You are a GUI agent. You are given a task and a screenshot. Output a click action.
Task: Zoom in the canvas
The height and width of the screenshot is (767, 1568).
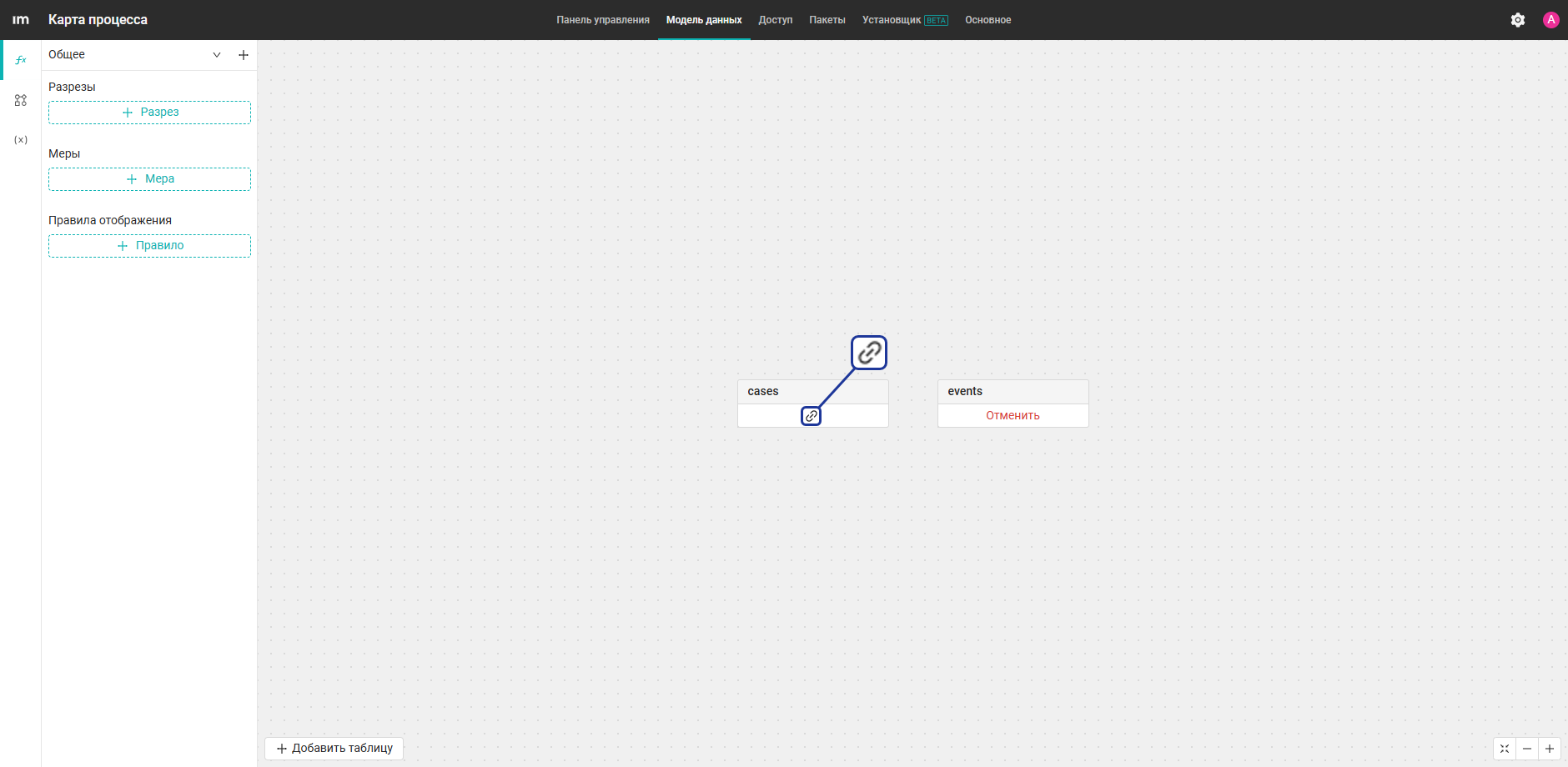pos(1550,749)
